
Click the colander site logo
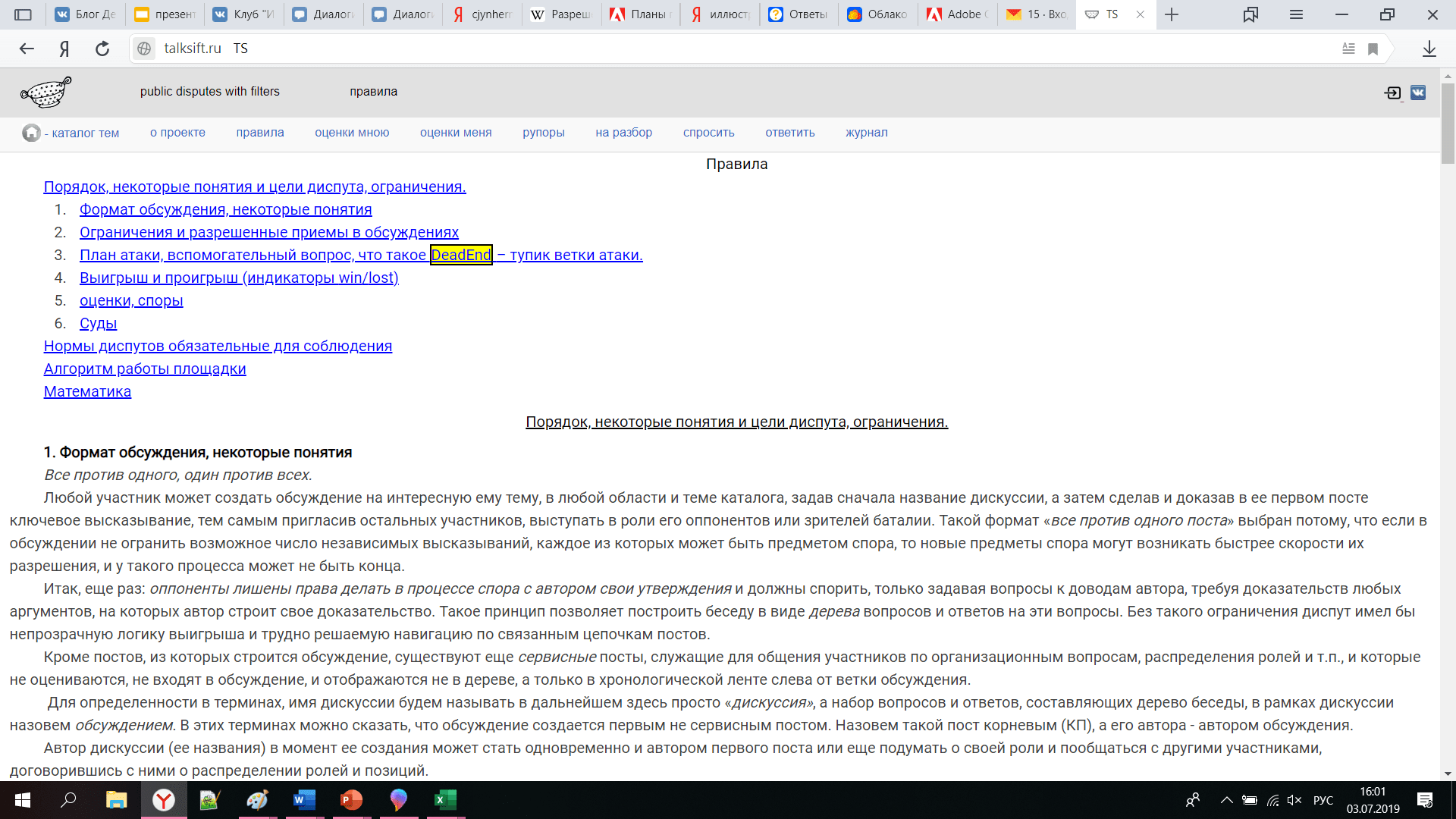pyautogui.click(x=46, y=93)
